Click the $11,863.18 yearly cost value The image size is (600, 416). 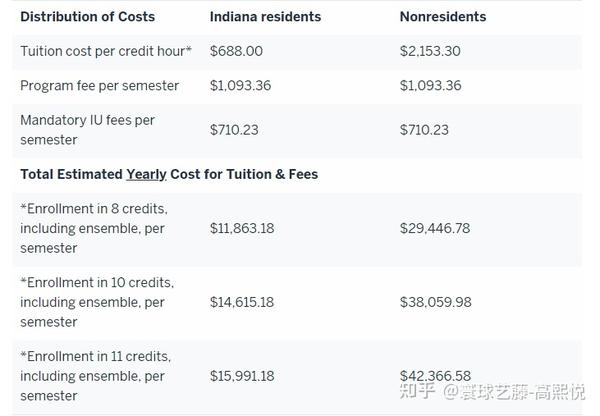tap(242, 228)
